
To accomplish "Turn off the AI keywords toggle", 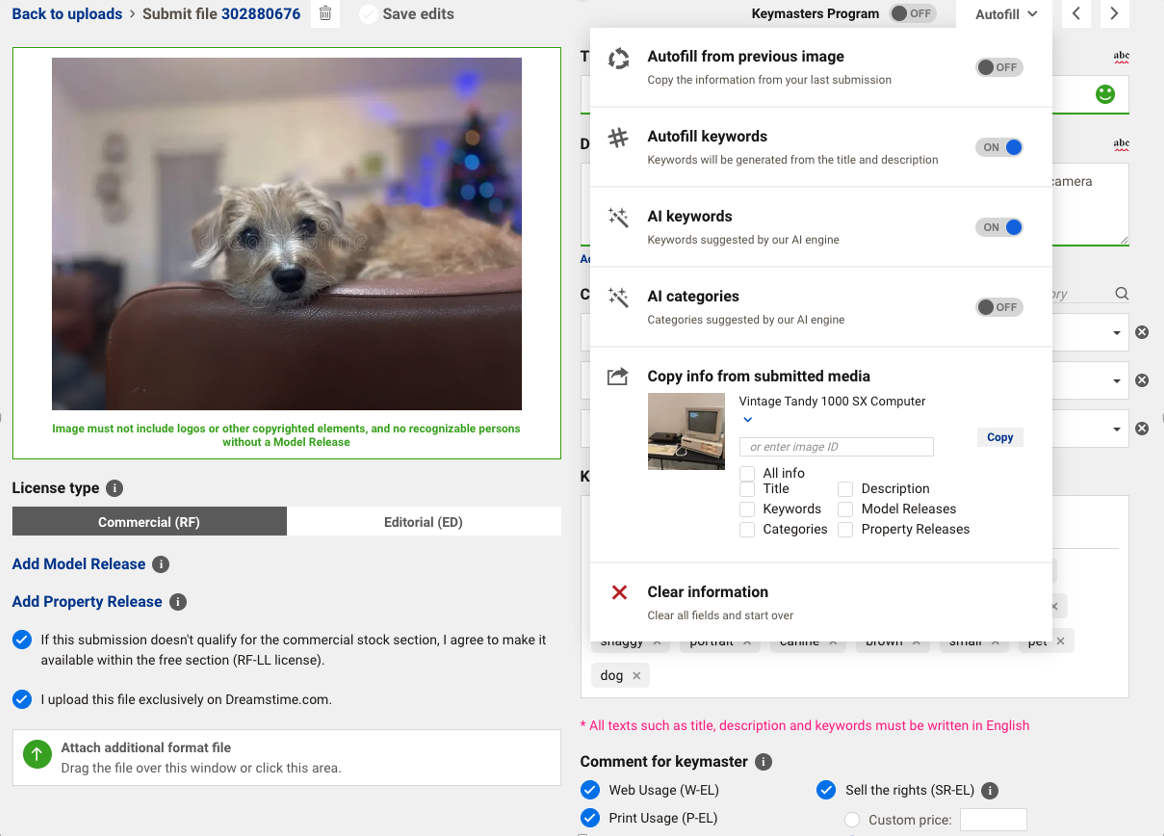I will point(999,228).
